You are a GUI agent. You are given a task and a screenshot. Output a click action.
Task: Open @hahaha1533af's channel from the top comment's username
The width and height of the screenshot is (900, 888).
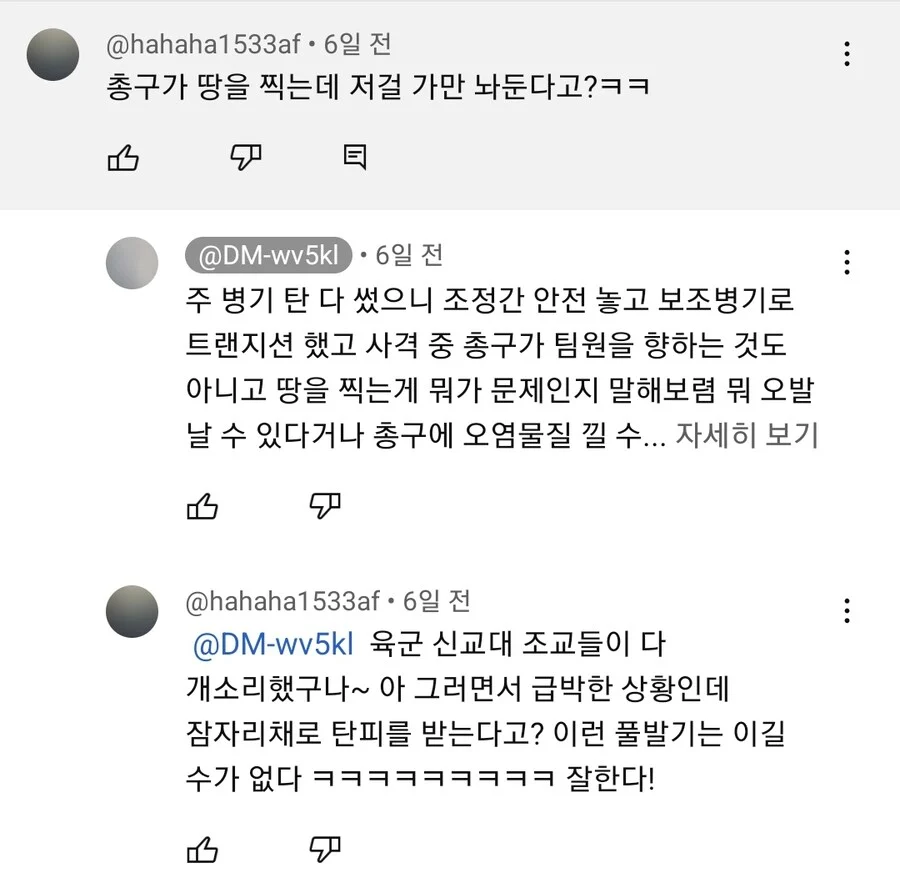(x=203, y=45)
